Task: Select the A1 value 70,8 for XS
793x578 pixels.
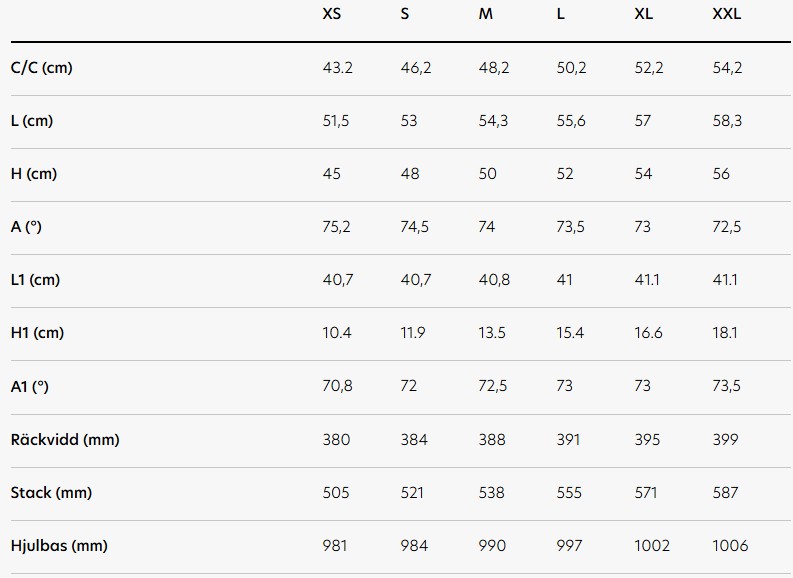Action: click(337, 386)
